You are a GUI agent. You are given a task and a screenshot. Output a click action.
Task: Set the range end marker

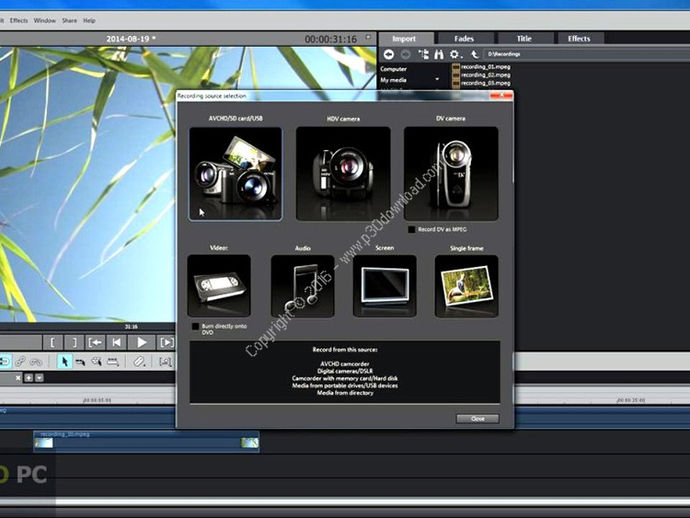click(74, 342)
